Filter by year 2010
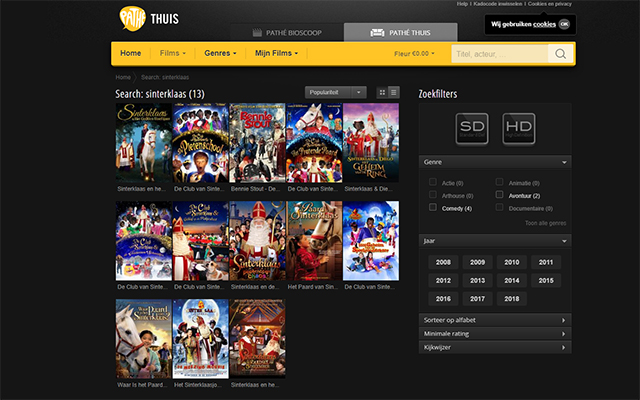Image resolution: width=640 pixels, height=400 pixels. (x=512, y=262)
